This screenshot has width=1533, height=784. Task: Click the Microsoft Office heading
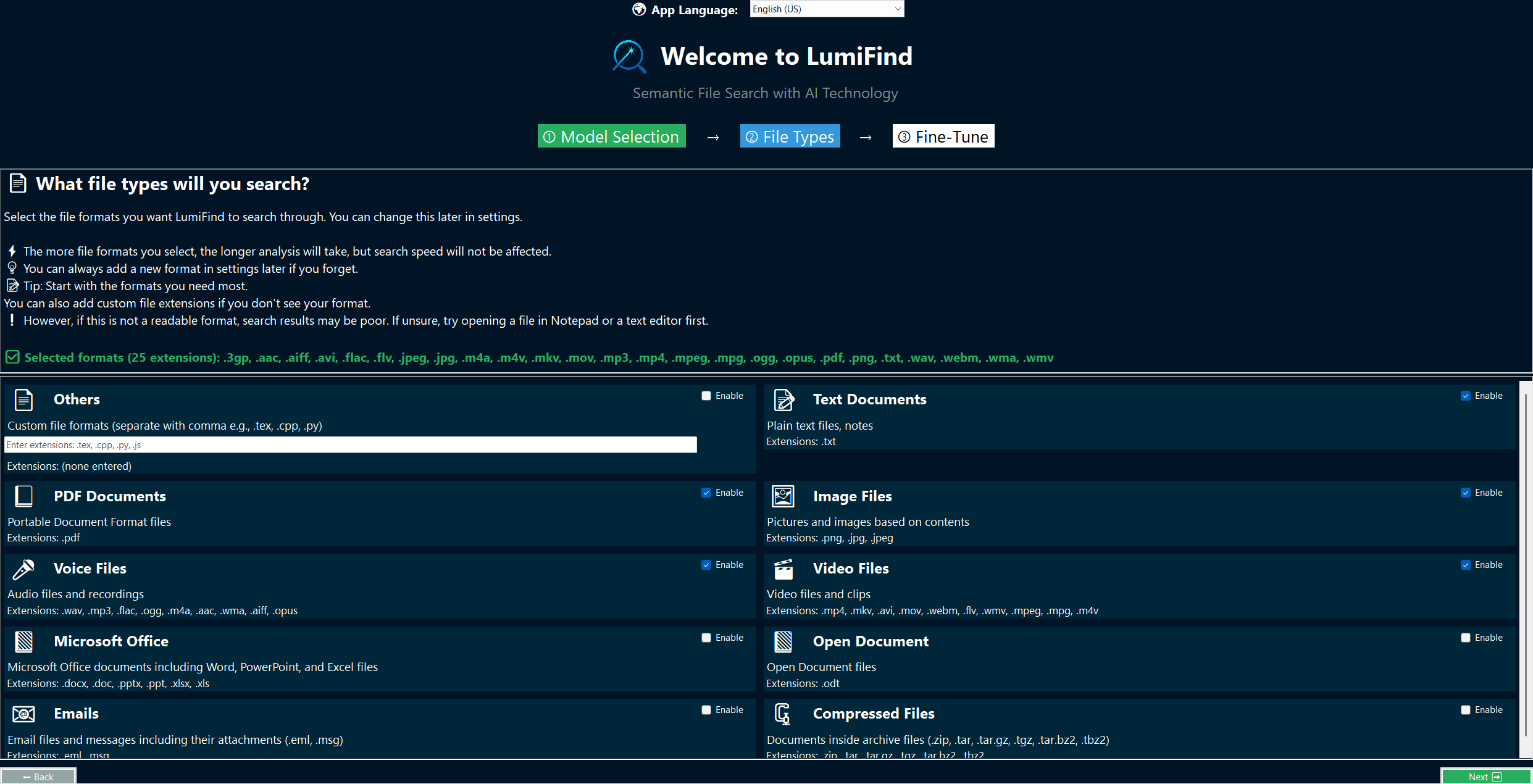111,641
